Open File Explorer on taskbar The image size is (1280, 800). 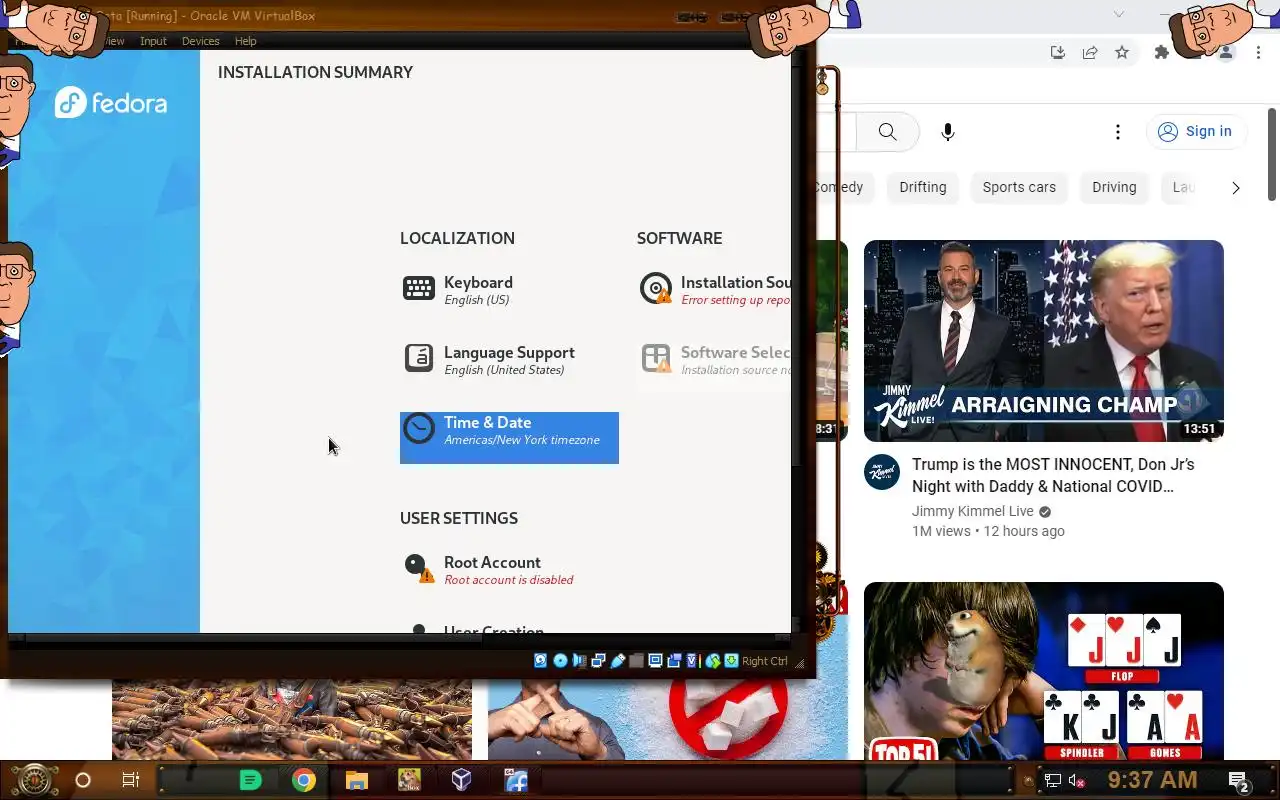(357, 780)
